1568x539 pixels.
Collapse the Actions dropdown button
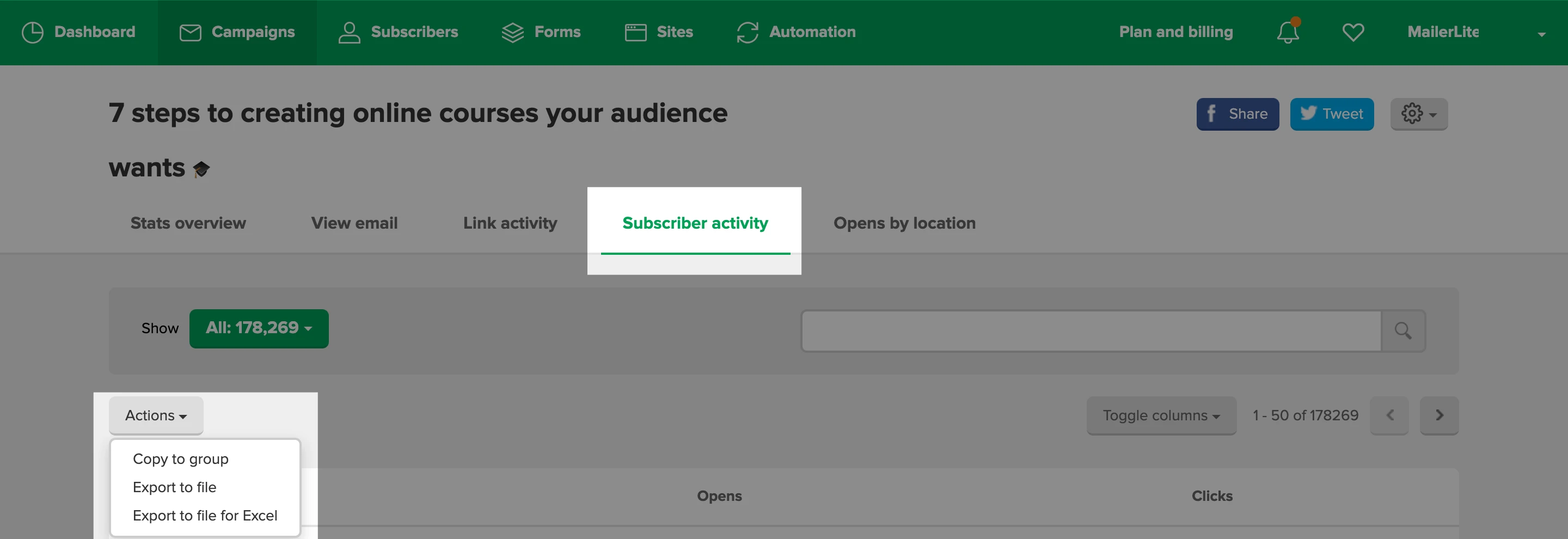[156, 415]
